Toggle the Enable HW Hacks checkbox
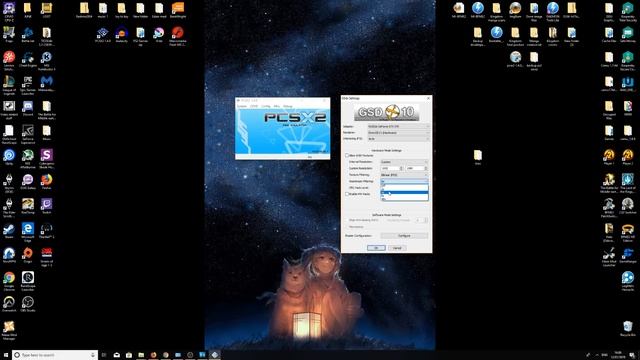The image size is (640, 360). (x=347, y=194)
